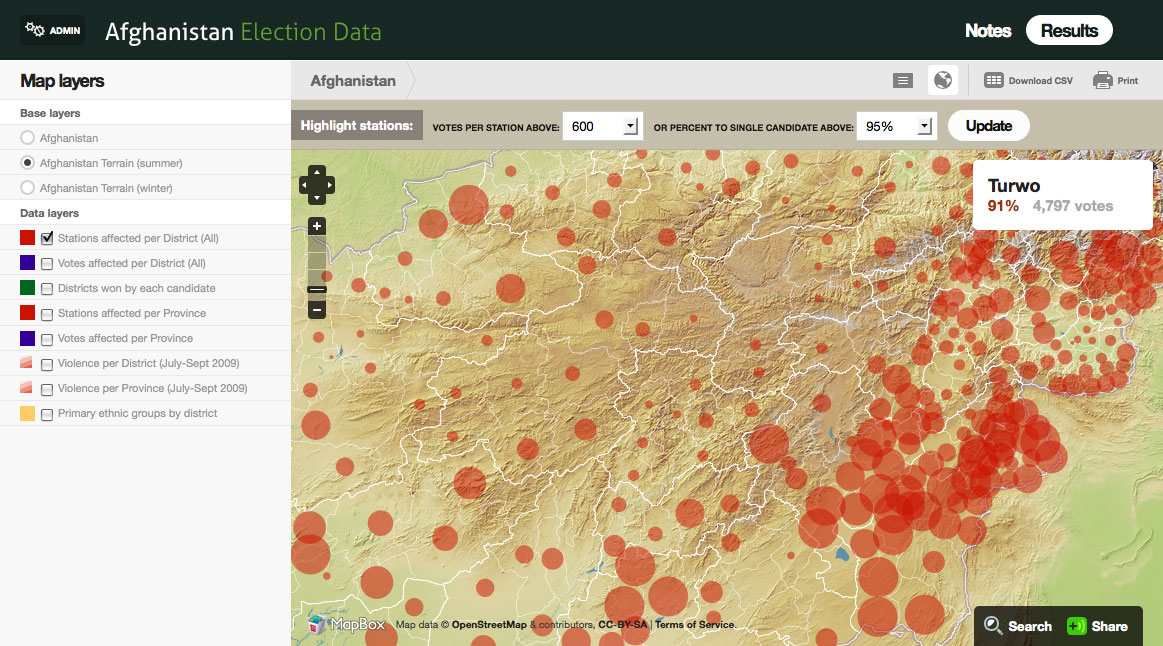Click Download CSV link
The width and height of the screenshot is (1163, 646).
coord(1041,80)
